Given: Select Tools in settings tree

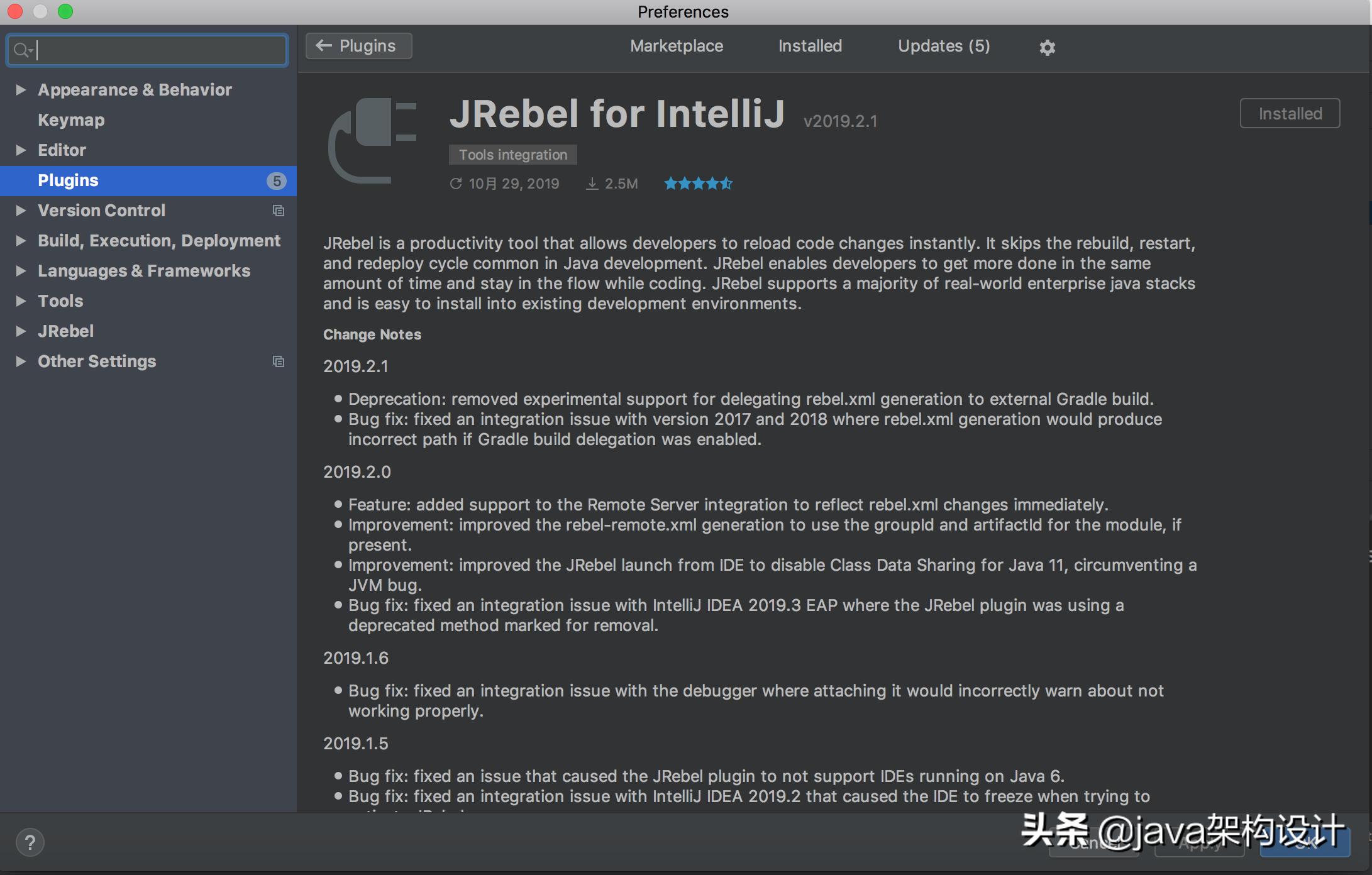Looking at the screenshot, I should click(60, 301).
